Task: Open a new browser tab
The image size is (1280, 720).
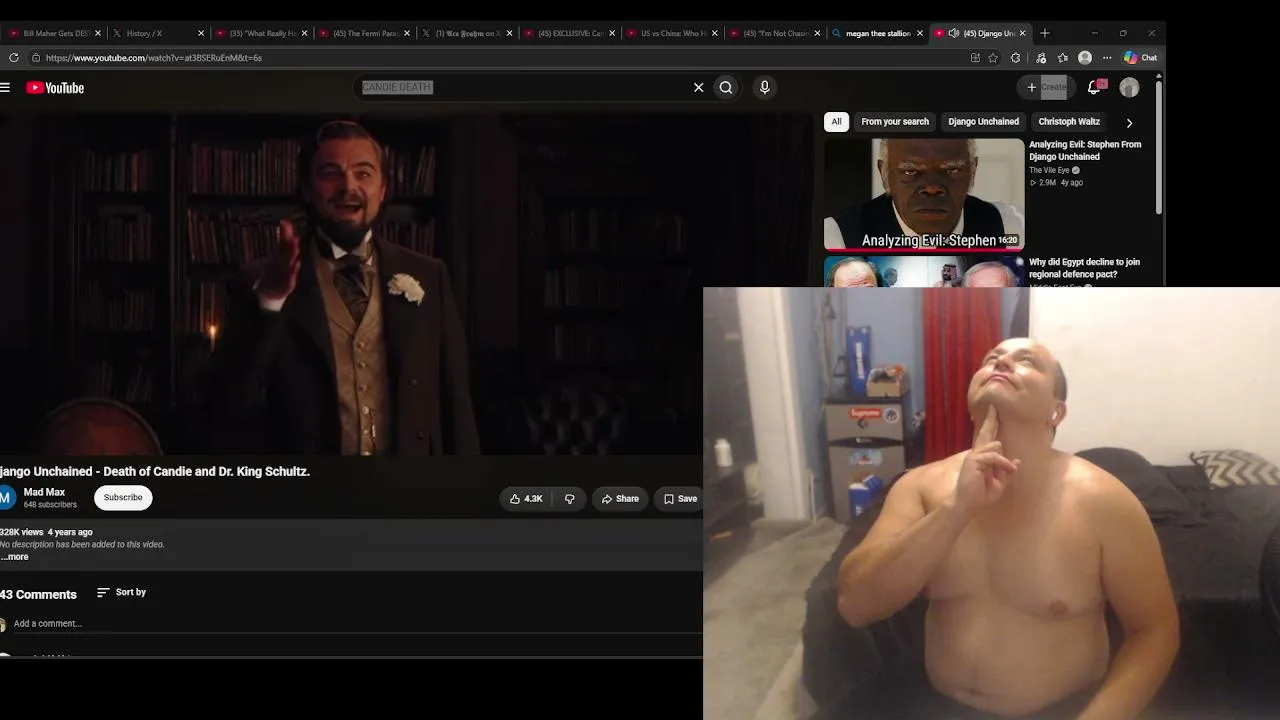Action: (x=1045, y=33)
